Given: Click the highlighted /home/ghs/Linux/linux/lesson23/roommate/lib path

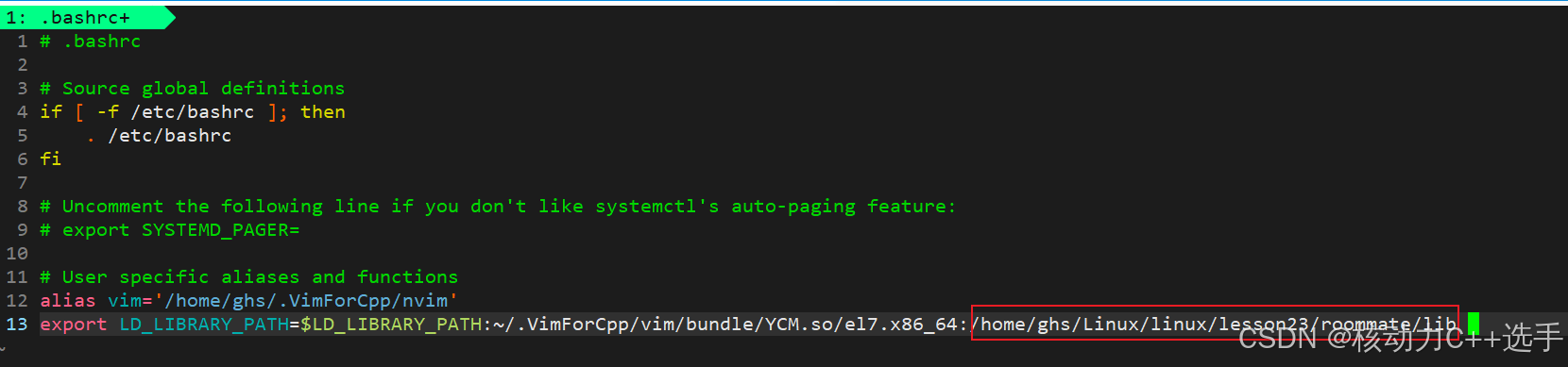Looking at the screenshot, I should point(1215,325).
